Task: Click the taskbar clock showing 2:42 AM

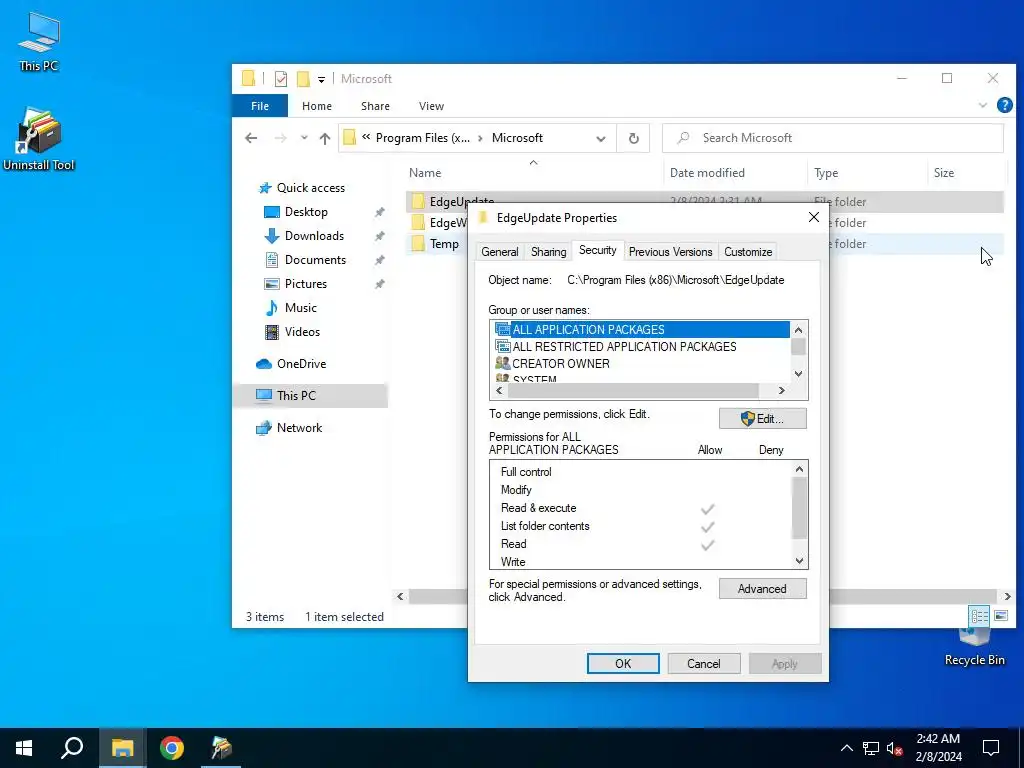Action: (938, 748)
